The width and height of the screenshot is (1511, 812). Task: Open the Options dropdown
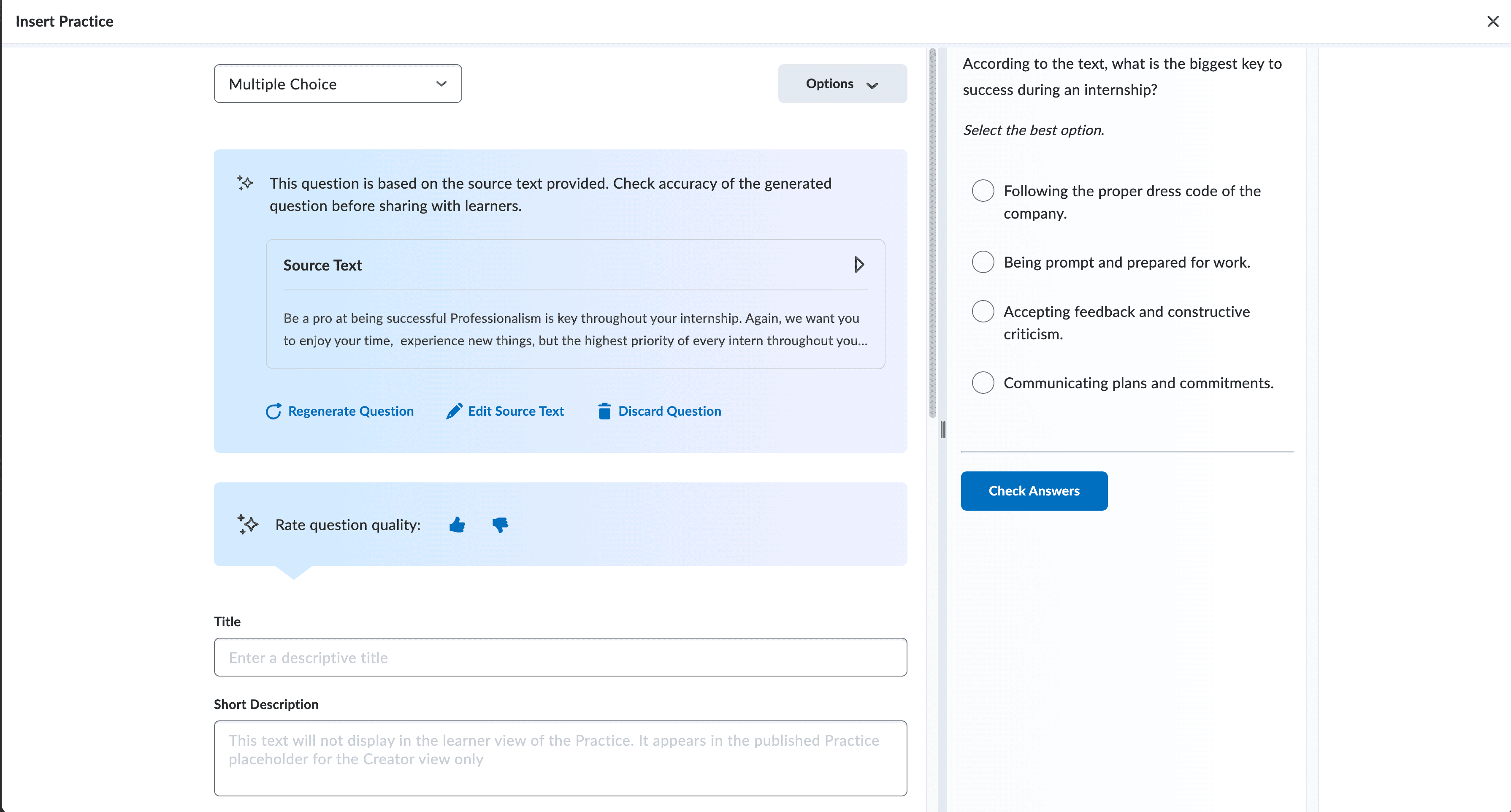pos(842,83)
